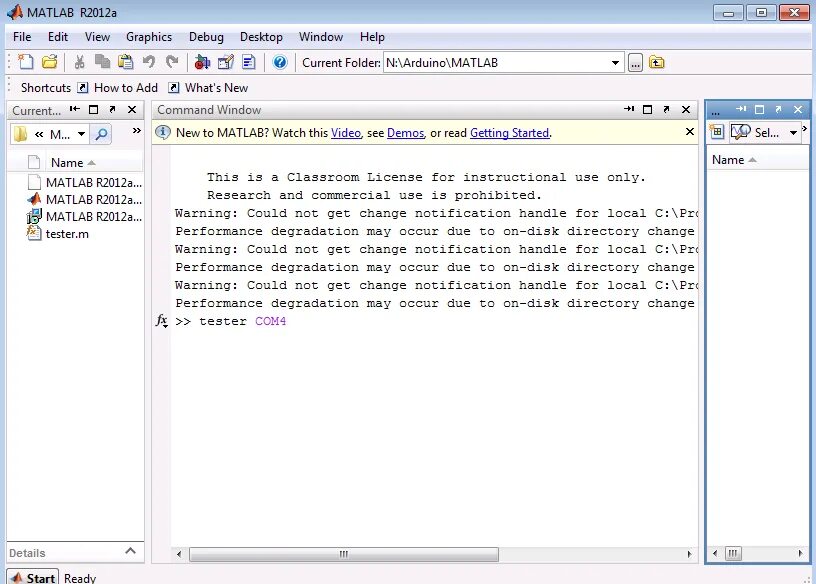Maximize the Command Window panel
Image resolution: width=816 pixels, height=584 pixels.
click(x=647, y=109)
